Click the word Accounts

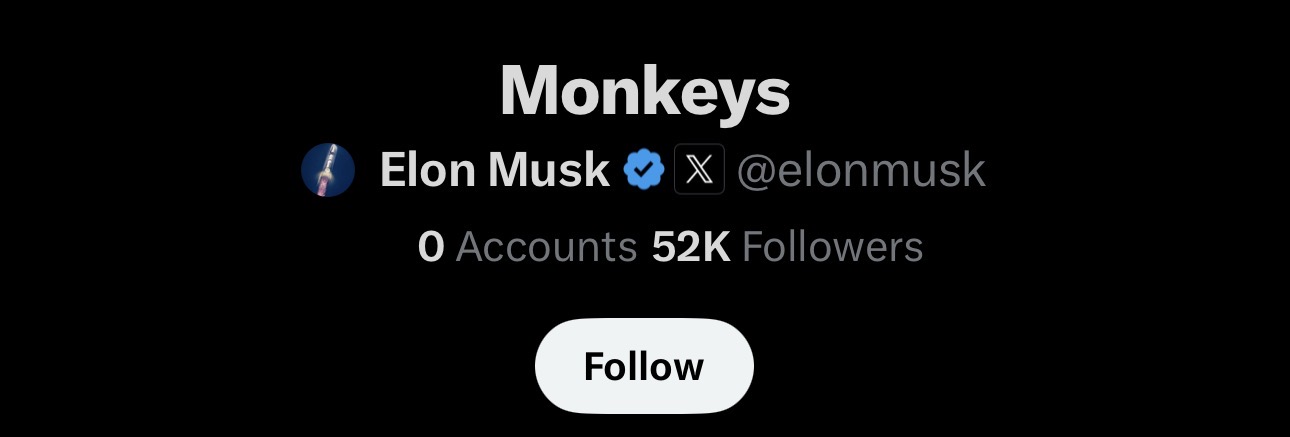click(x=546, y=247)
